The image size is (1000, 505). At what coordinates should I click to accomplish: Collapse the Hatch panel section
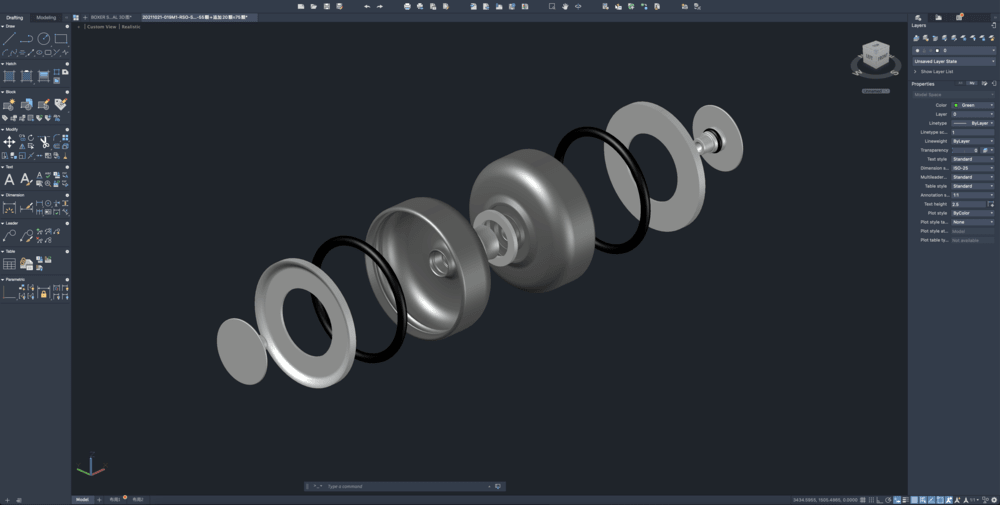pos(3,64)
